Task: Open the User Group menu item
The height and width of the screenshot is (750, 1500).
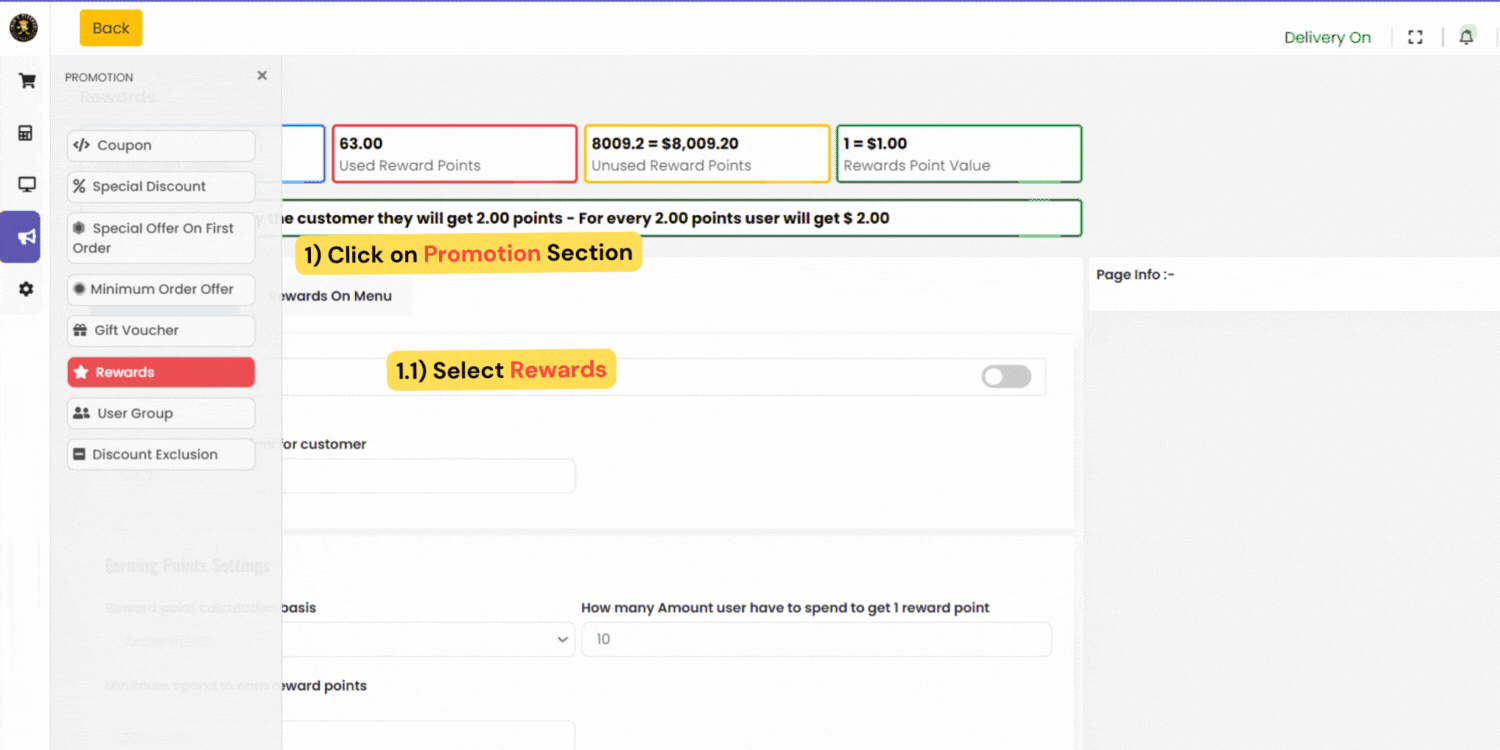Action: pyautogui.click(x=161, y=413)
